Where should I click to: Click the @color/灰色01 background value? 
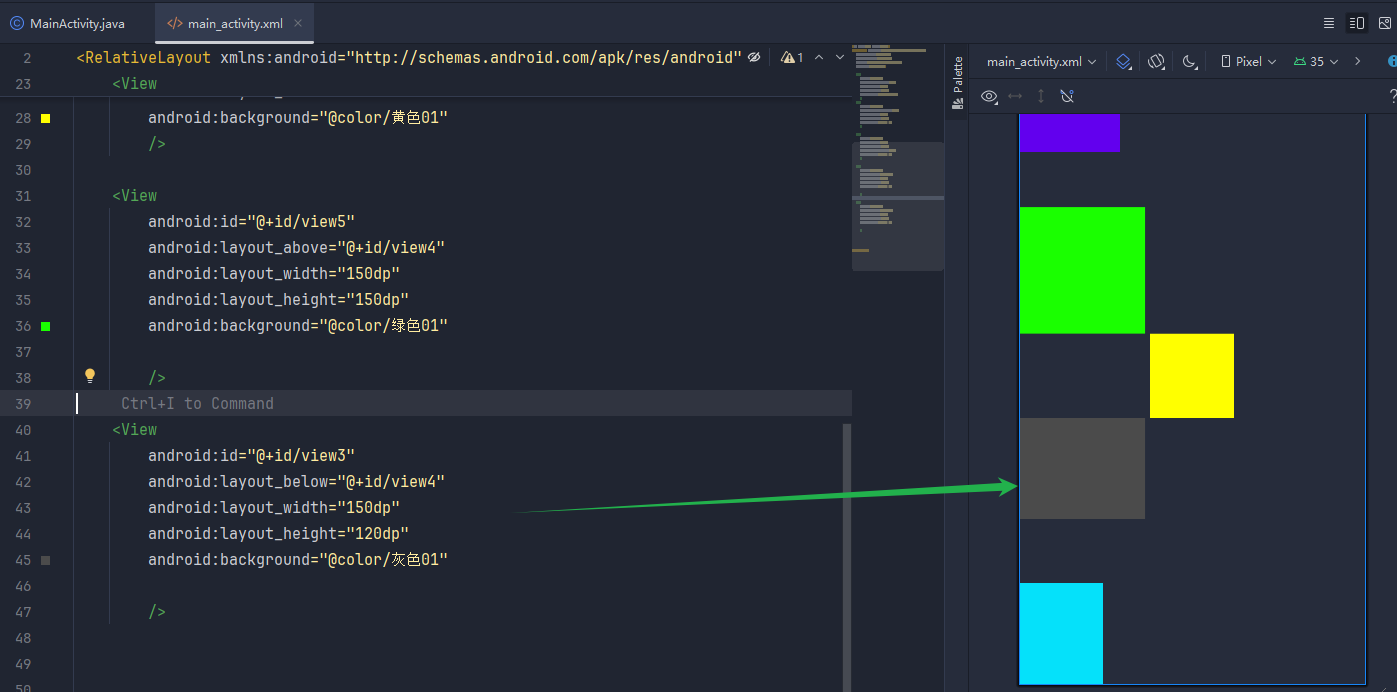(x=383, y=560)
